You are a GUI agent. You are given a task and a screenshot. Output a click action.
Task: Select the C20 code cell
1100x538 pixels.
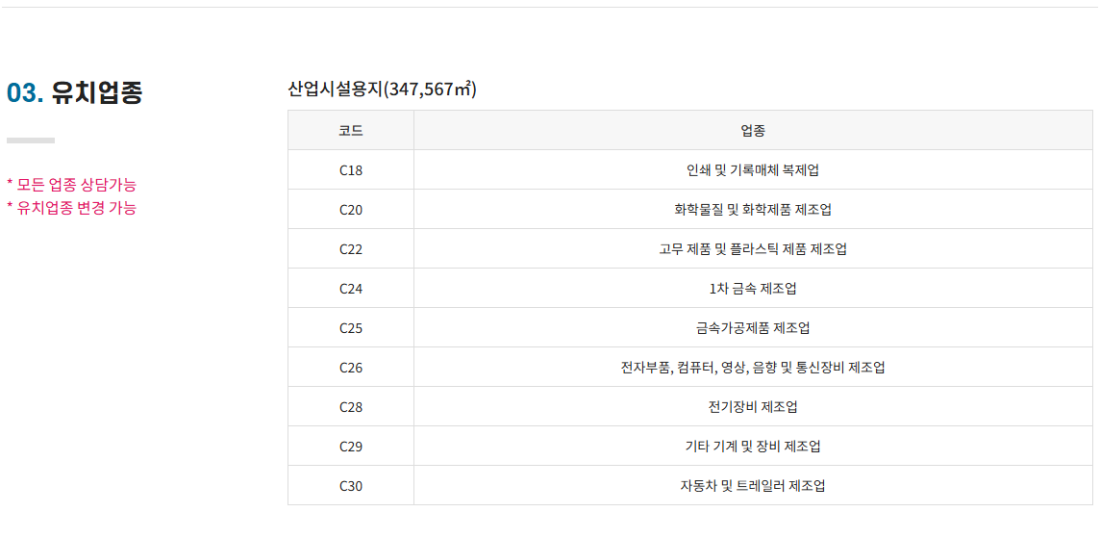click(x=351, y=209)
